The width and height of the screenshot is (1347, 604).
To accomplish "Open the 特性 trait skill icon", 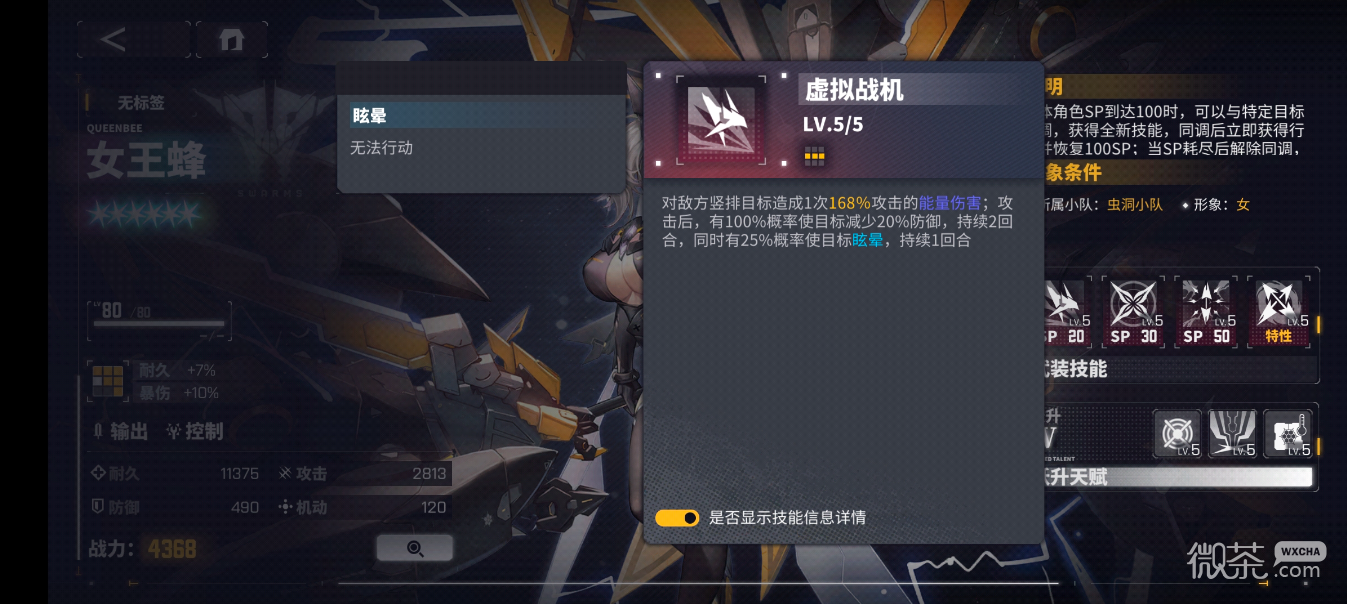I will coord(1279,312).
